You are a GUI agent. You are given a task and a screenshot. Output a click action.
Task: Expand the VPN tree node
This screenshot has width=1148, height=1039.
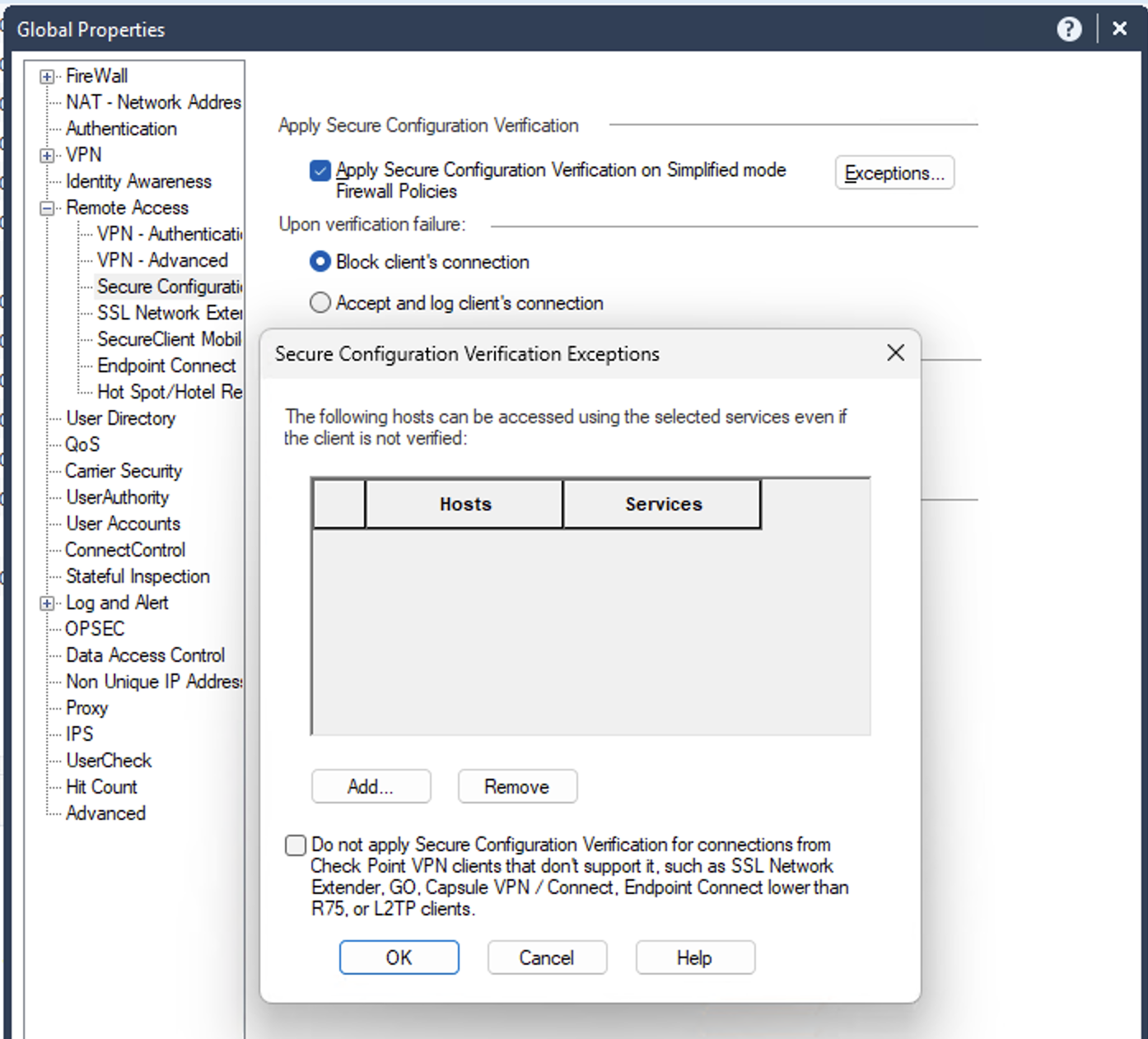[48, 155]
